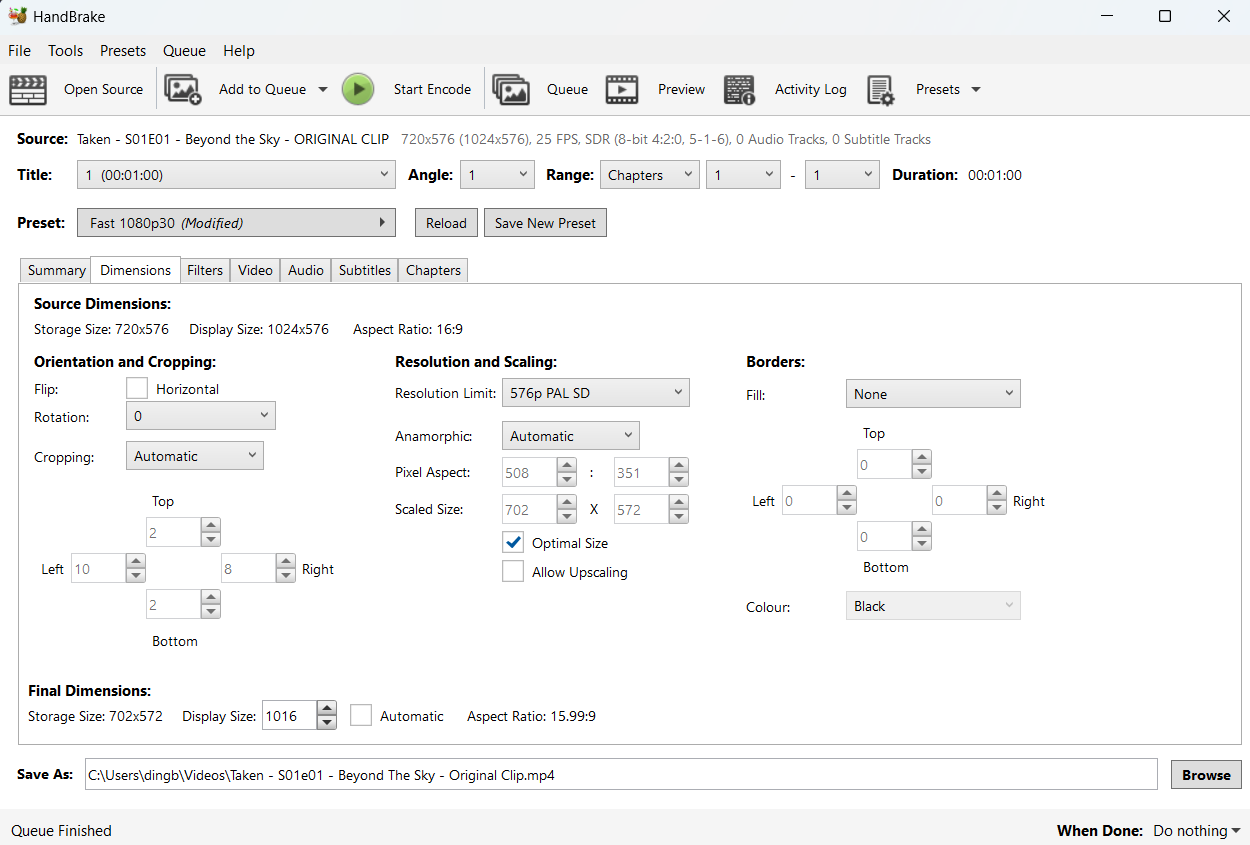Click the HandBrake app logo in title bar
Viewport: 1250px width, 845px height.
[x=17, y=16]
